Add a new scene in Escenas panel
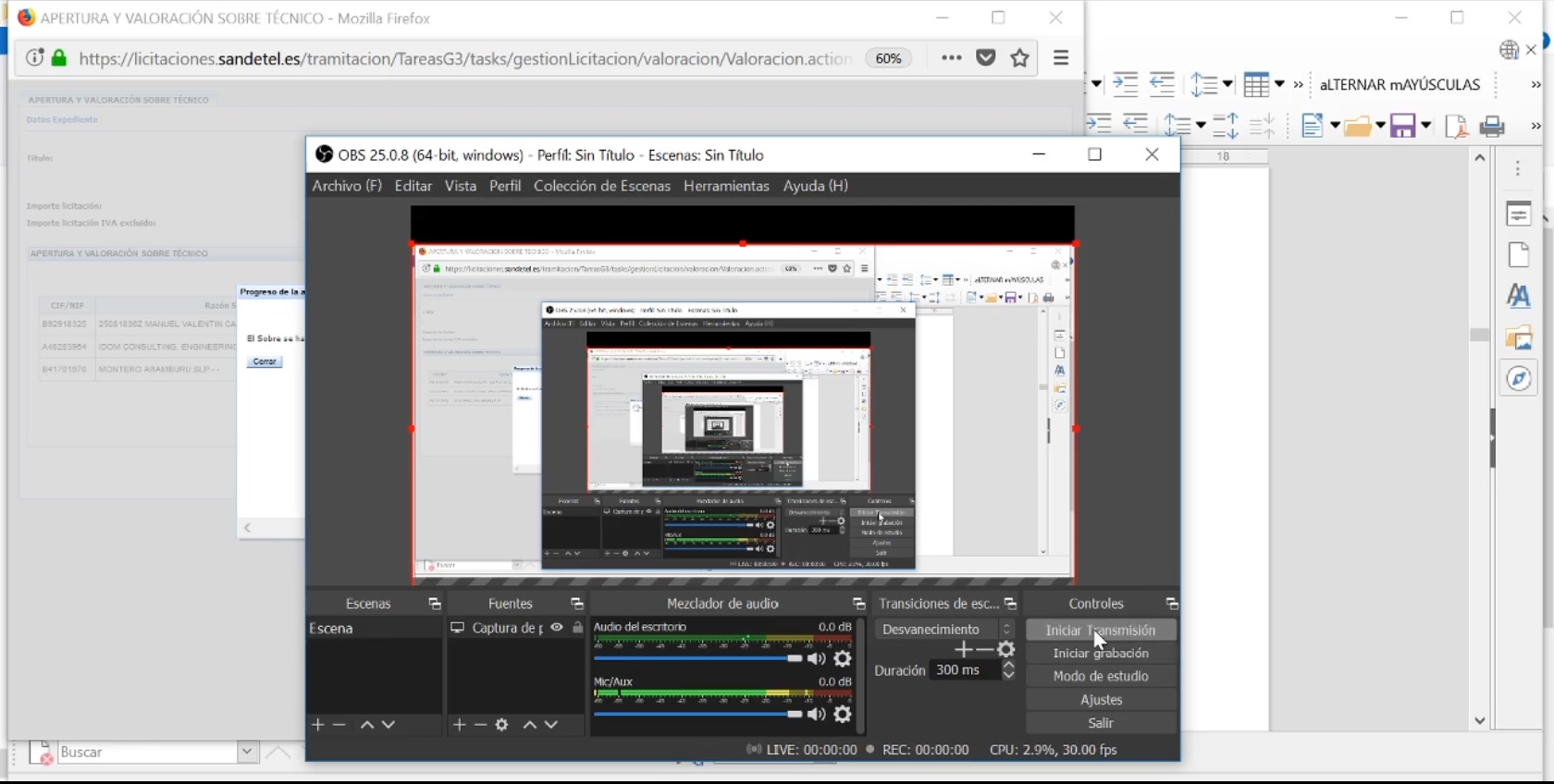The height and width of the screenshot is (784, 1554). coord(318,725)
